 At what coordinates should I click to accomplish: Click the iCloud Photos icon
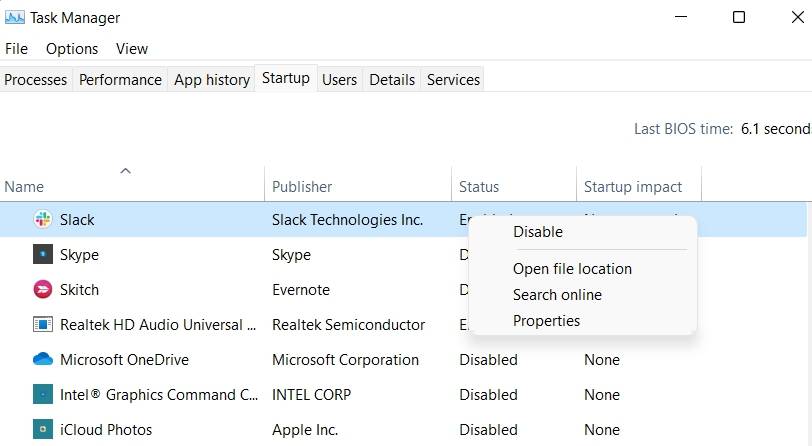click(42, 430)
